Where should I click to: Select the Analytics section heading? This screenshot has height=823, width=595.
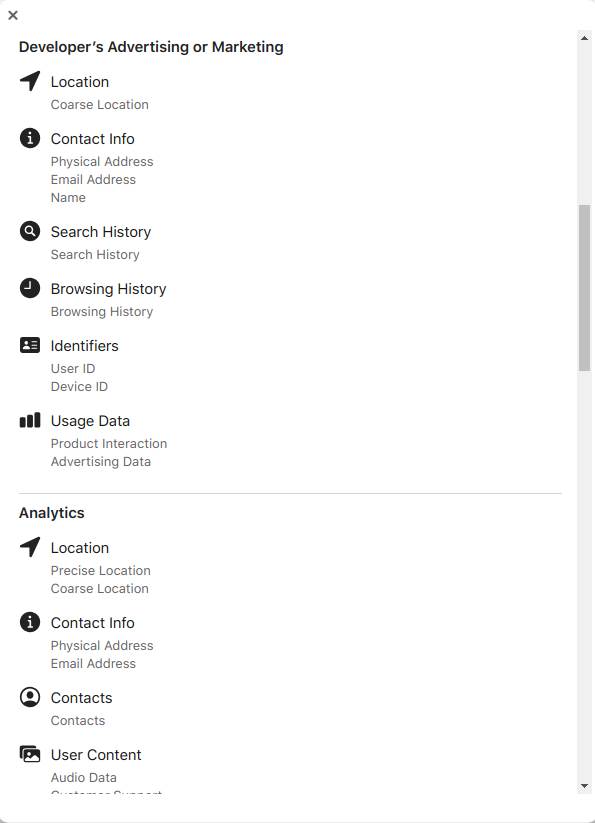[x=51, y=512]
